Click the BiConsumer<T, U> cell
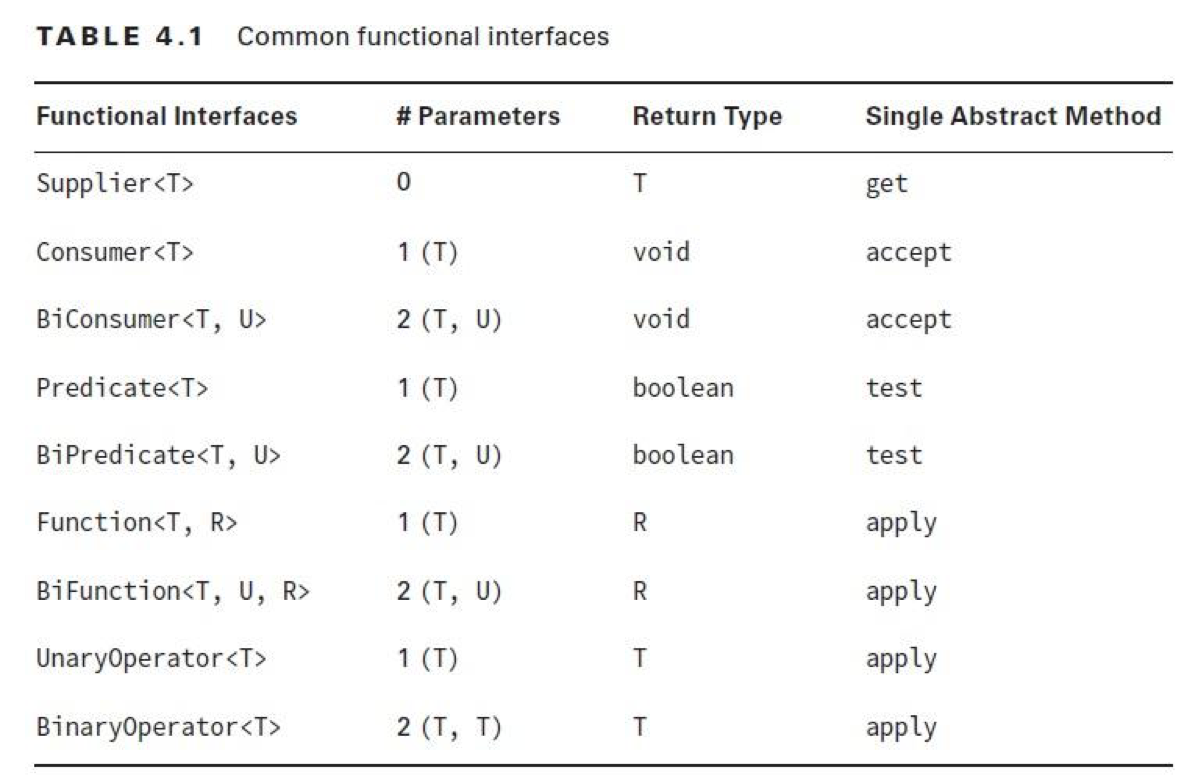1183x779 pixels. [151, 320]
